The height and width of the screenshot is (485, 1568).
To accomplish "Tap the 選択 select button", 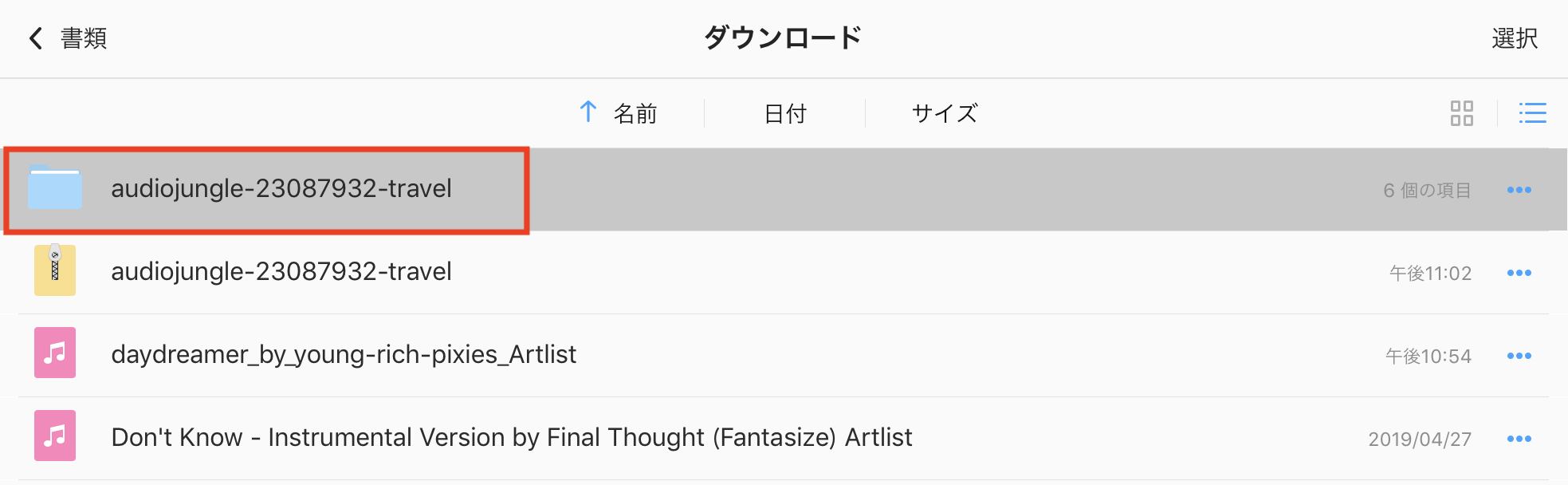I will 1514,38.
